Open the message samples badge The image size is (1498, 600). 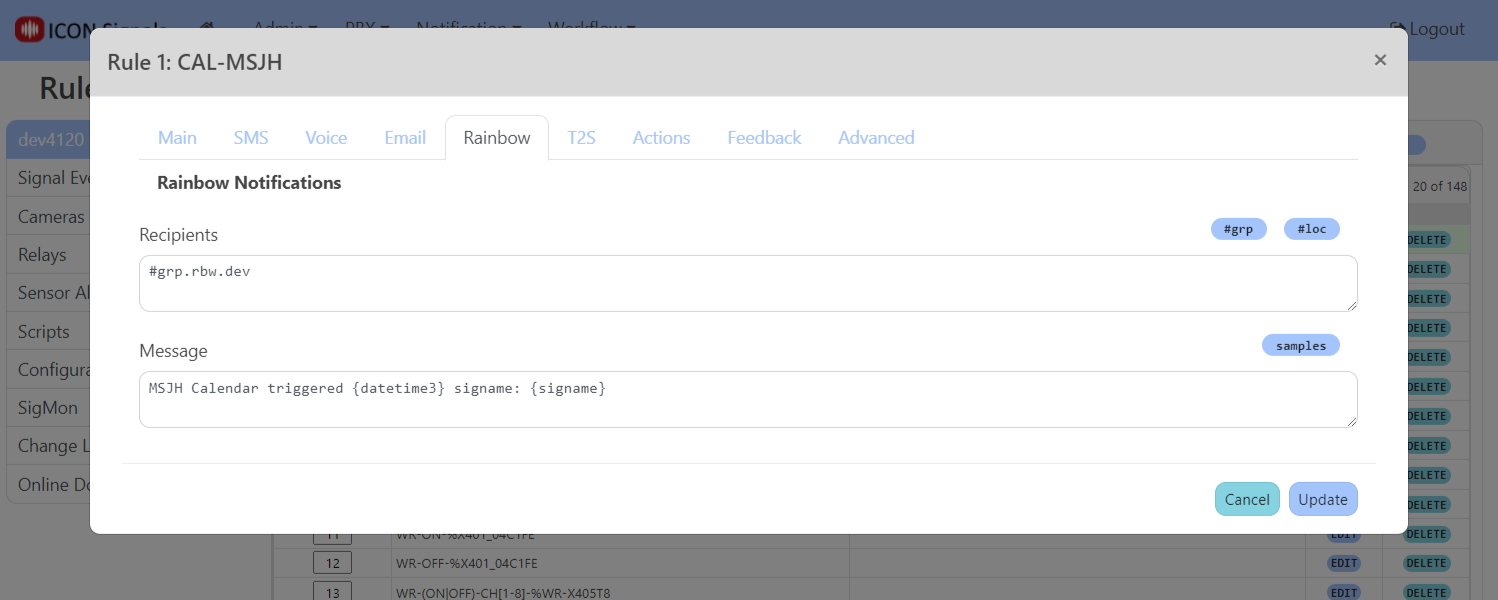(x=1300, y=345)
